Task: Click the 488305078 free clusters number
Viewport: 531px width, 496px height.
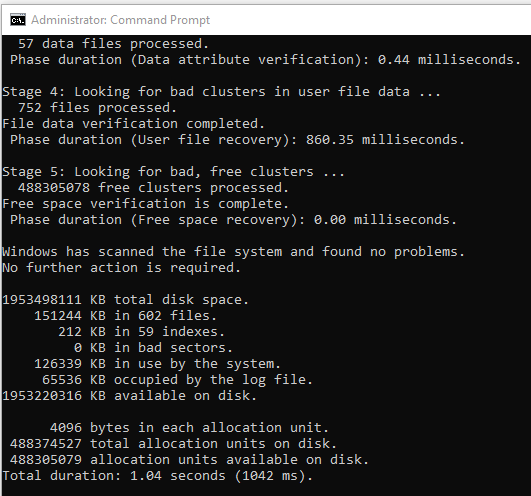Action: (x=54, y=188)
